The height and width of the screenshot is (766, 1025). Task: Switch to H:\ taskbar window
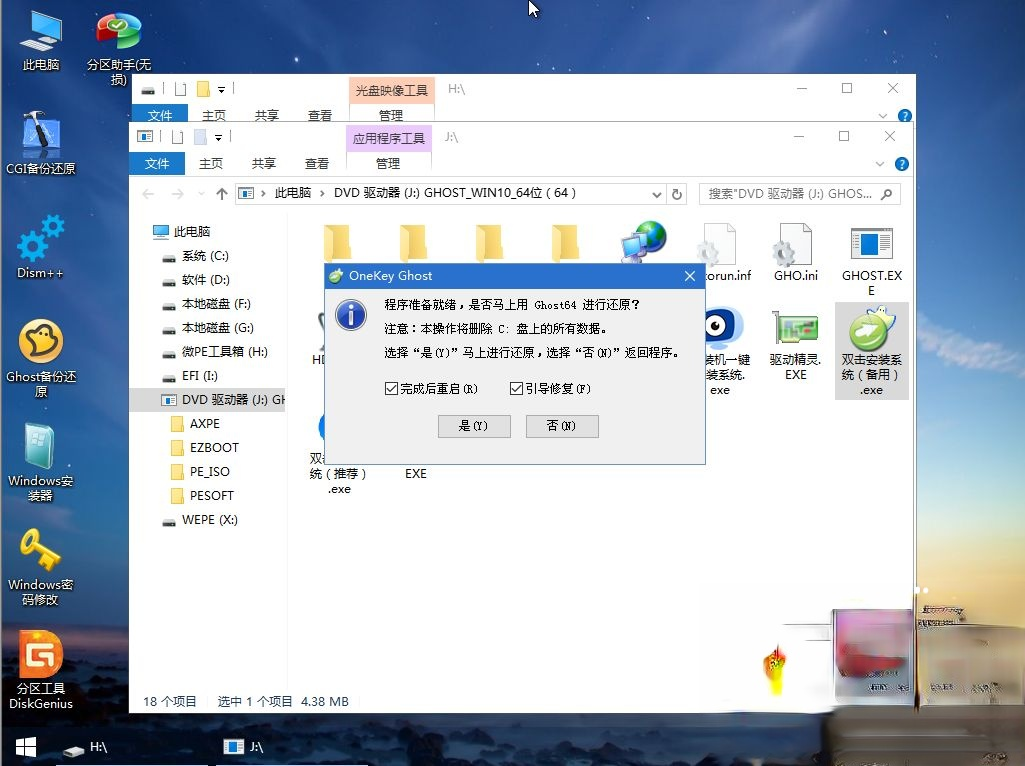click(x=131, y=747)
